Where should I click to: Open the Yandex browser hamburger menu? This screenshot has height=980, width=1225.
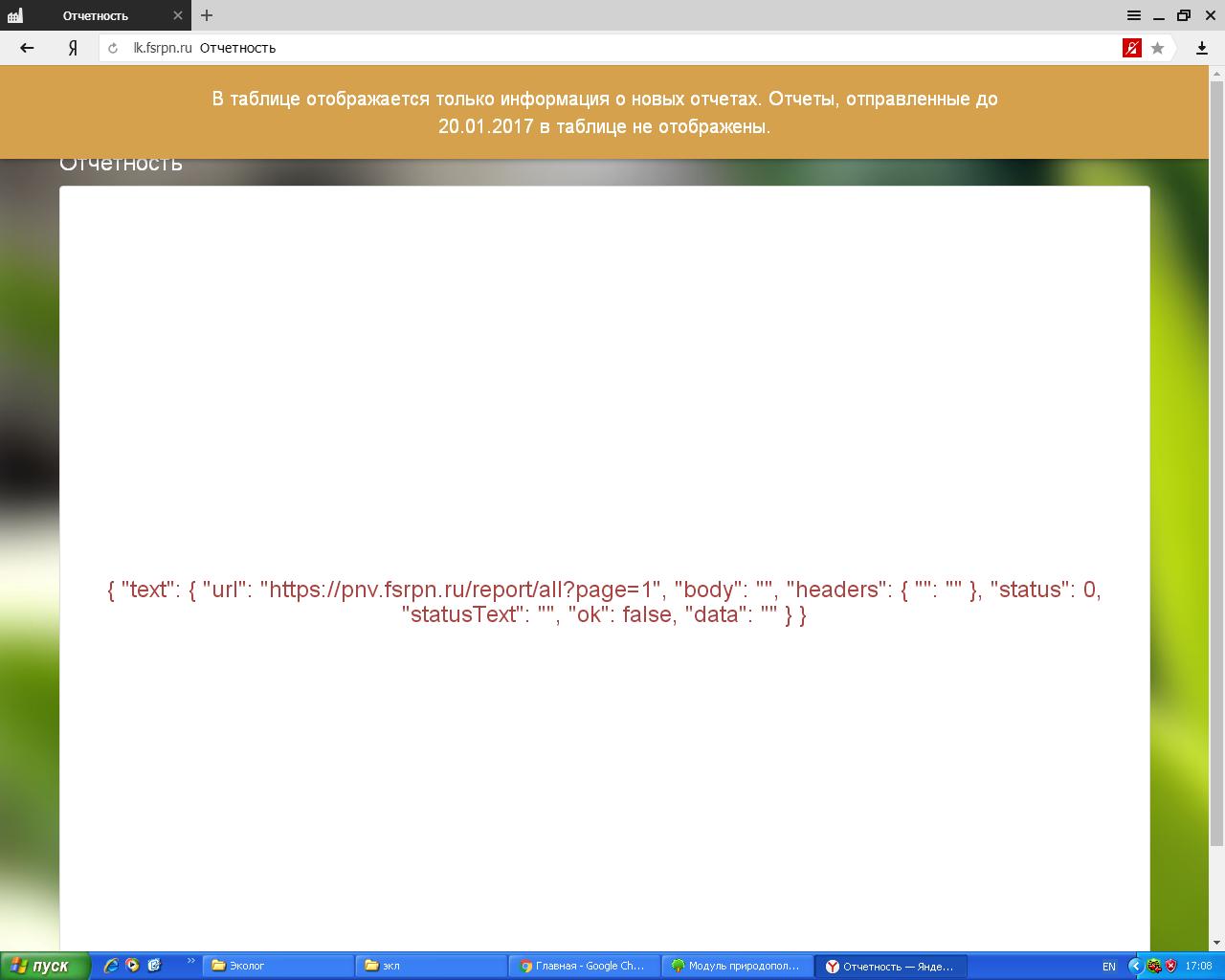(x=1133, y=15)
